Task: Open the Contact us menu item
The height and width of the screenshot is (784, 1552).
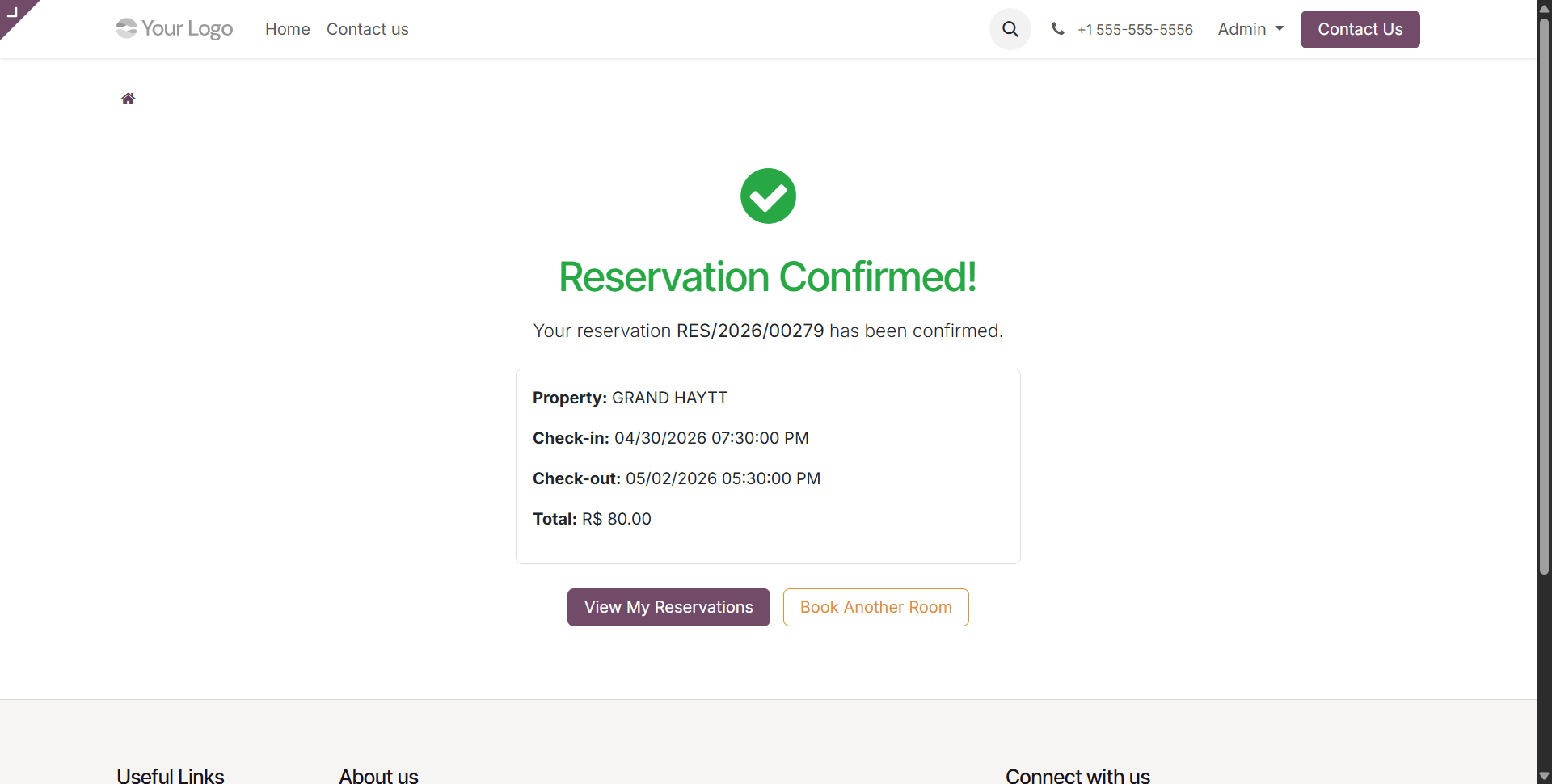Action: tap(367, 29)
